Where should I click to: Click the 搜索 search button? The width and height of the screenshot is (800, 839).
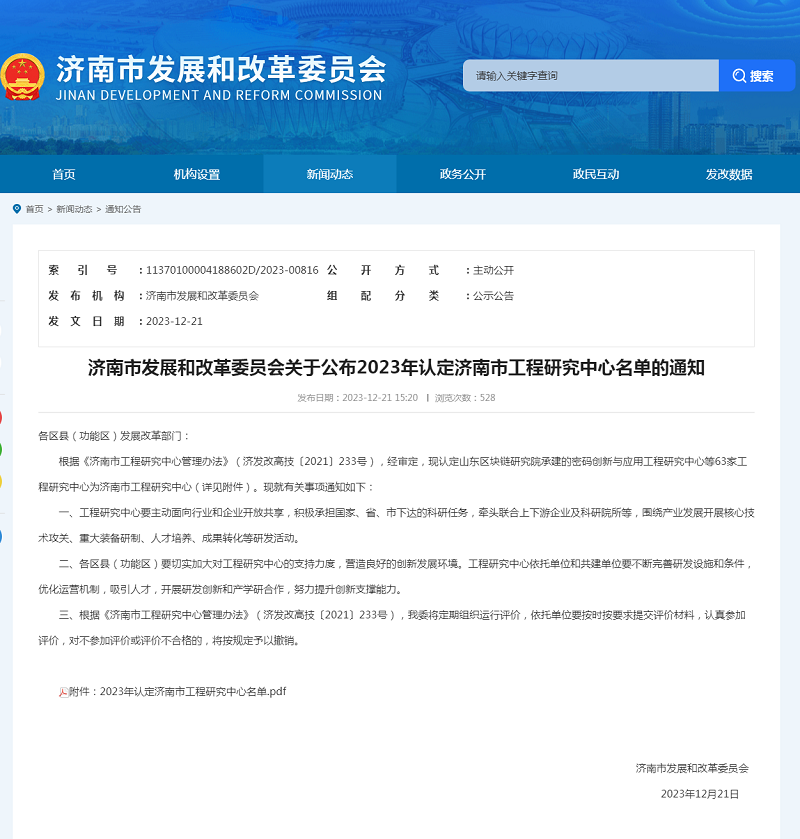tap(757, 75)
